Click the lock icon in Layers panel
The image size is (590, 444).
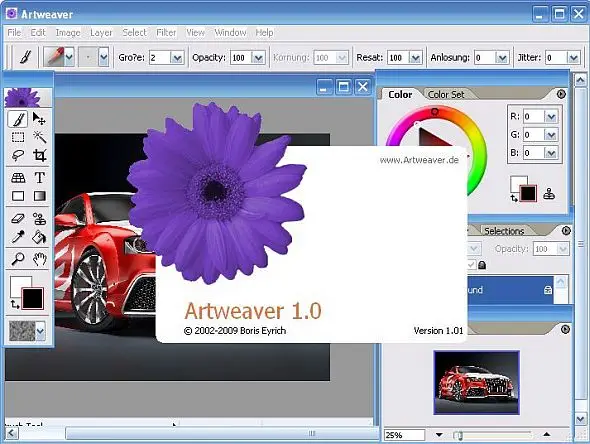[x=482, y=265]
